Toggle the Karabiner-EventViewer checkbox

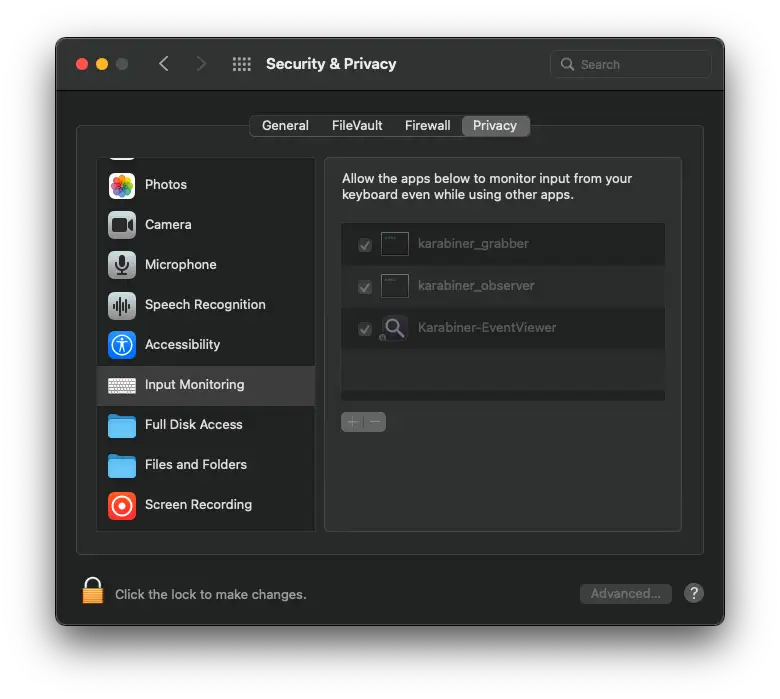click(x=365, y=329)
